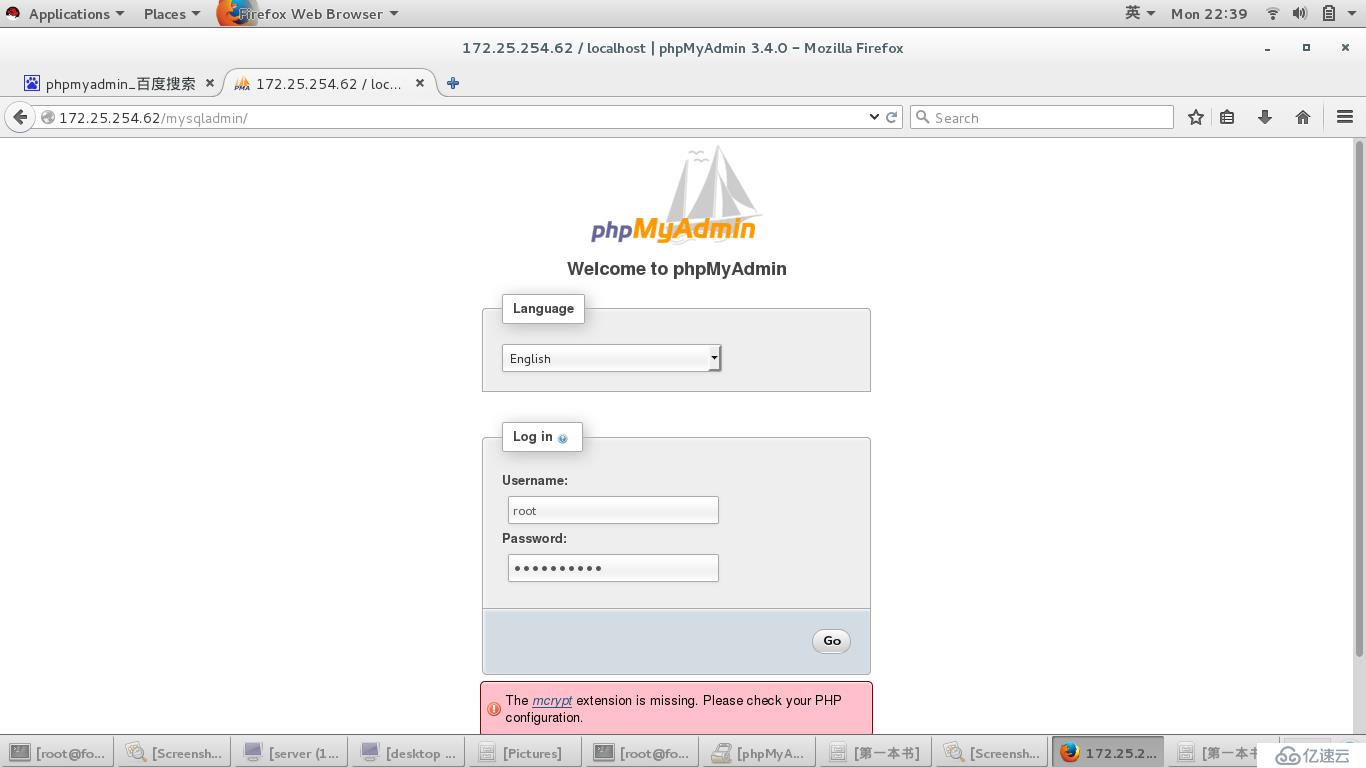Open the Mon 22:39 clock calendar
The height and width of the screenshot is (768, 1366).
click(1209, 13)
